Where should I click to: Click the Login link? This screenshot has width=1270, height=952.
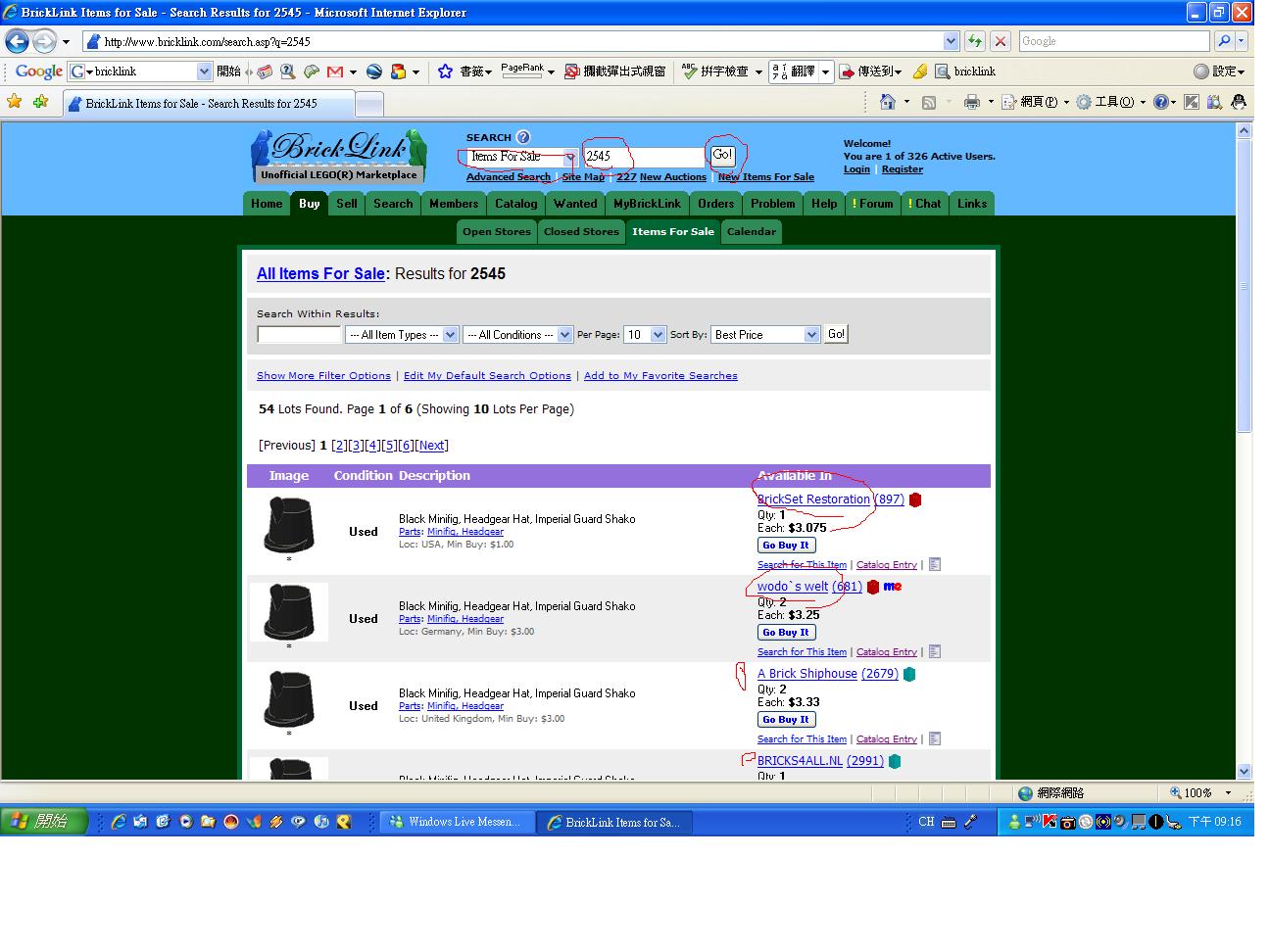coord(856,169)
